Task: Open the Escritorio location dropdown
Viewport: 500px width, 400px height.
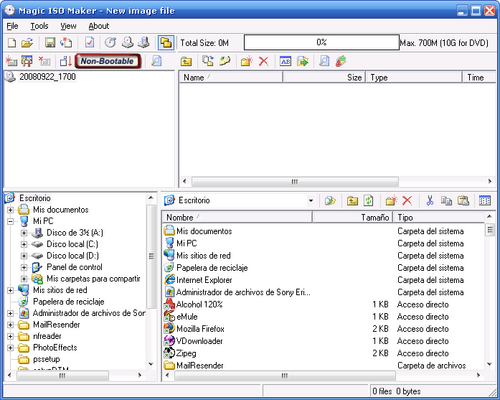Action: click(311, 201)
